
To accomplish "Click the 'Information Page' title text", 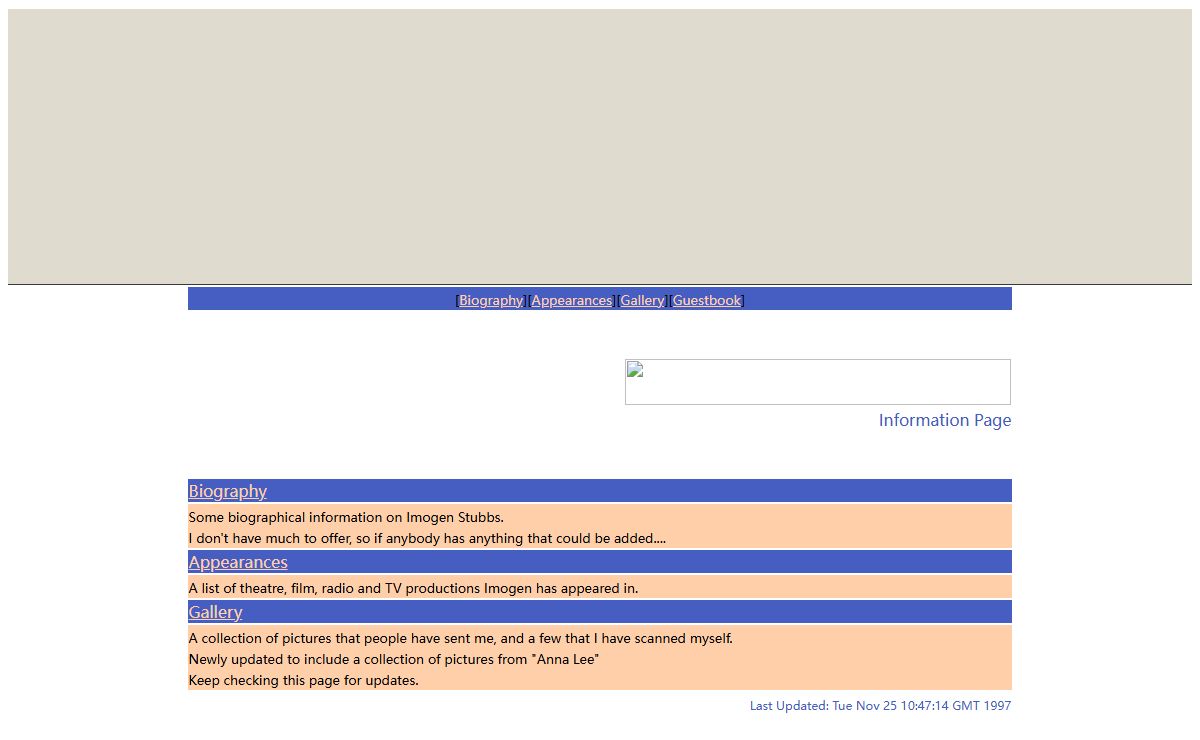I will tap(945, 420).
